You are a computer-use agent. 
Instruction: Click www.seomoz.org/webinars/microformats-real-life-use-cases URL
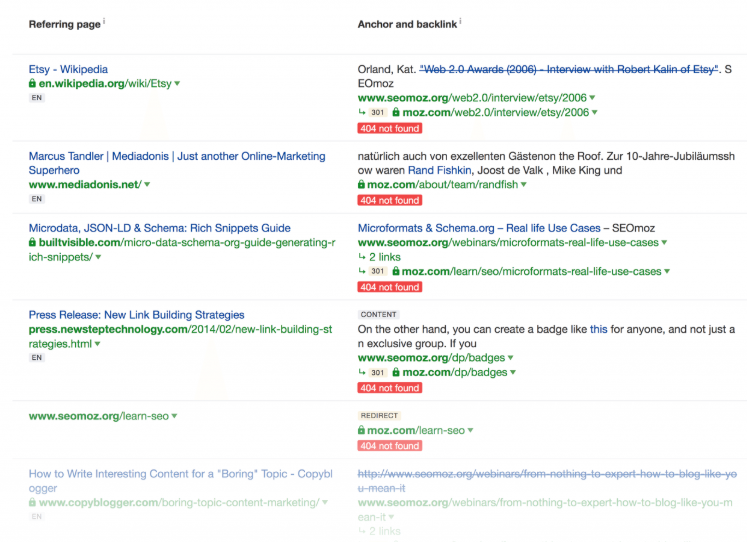coord(508,242)
